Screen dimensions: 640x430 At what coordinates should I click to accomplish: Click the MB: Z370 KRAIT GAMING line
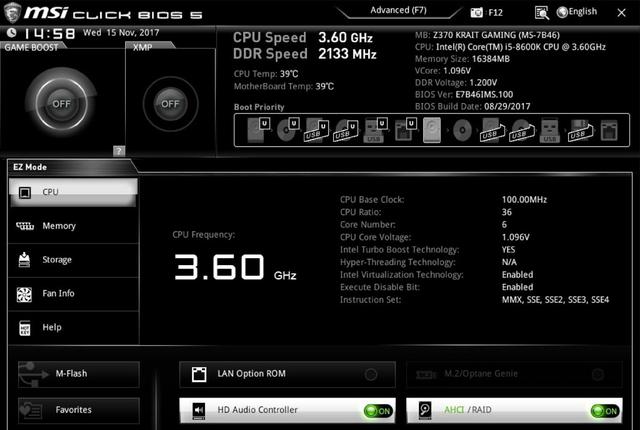pos(487,35)
